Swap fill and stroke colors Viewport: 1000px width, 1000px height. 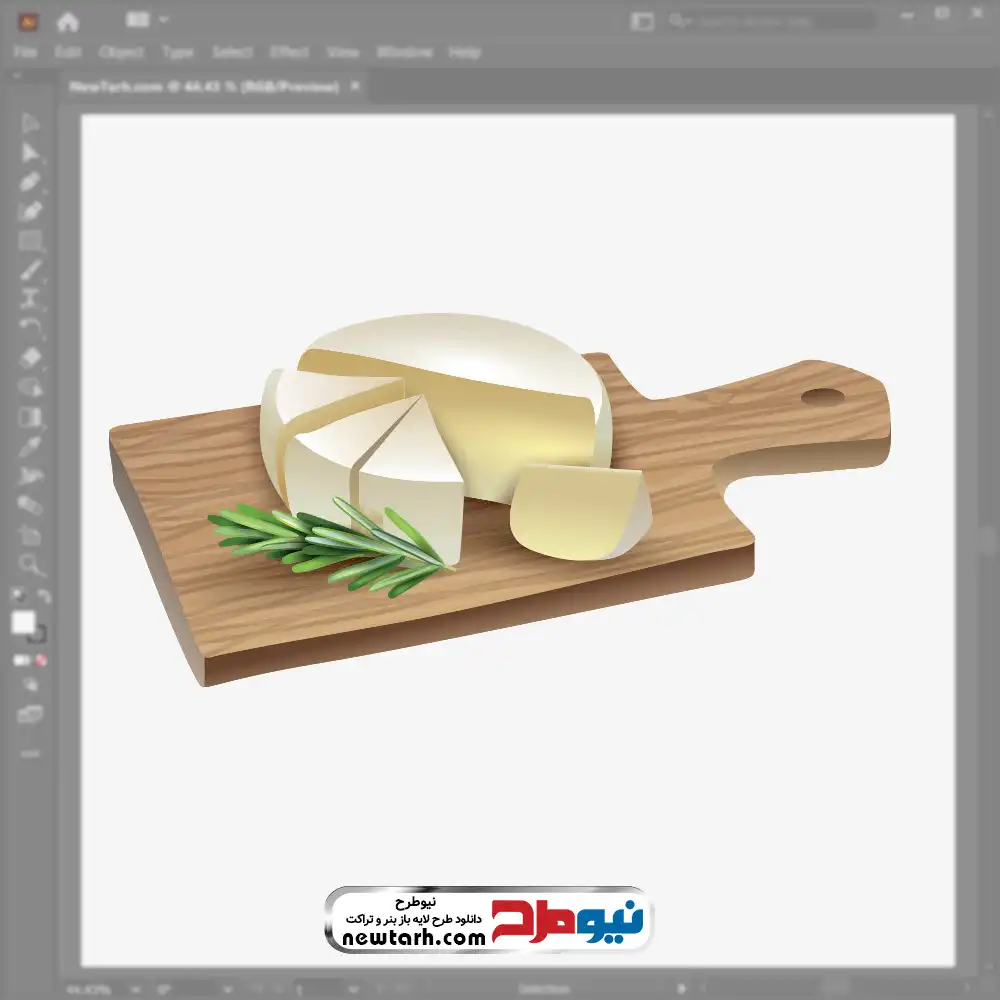coord(43,596)
